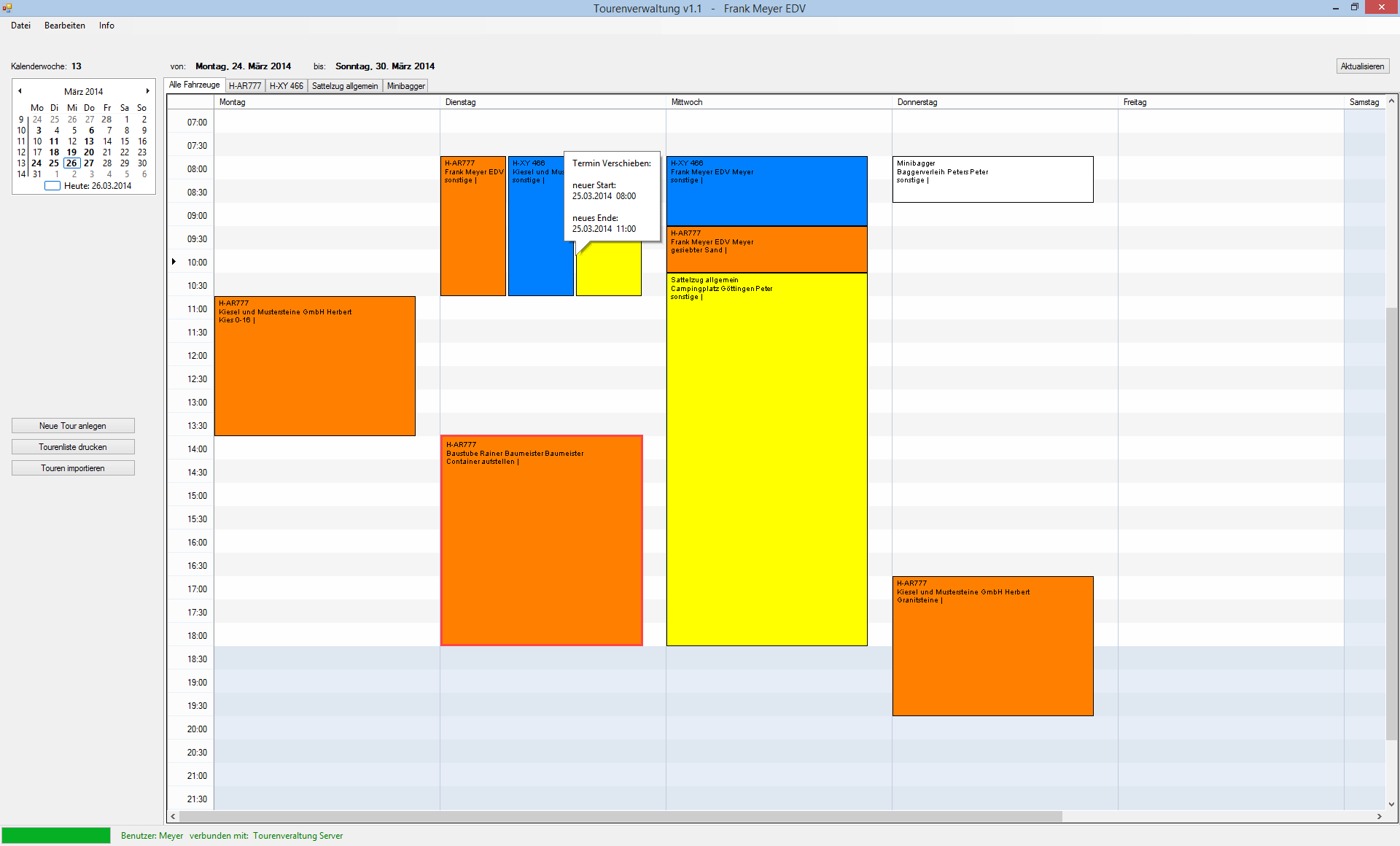Click the Heute 26.03.2014 today box
The width and height of the screenshot is (1400, 846).
pos(52,186)
